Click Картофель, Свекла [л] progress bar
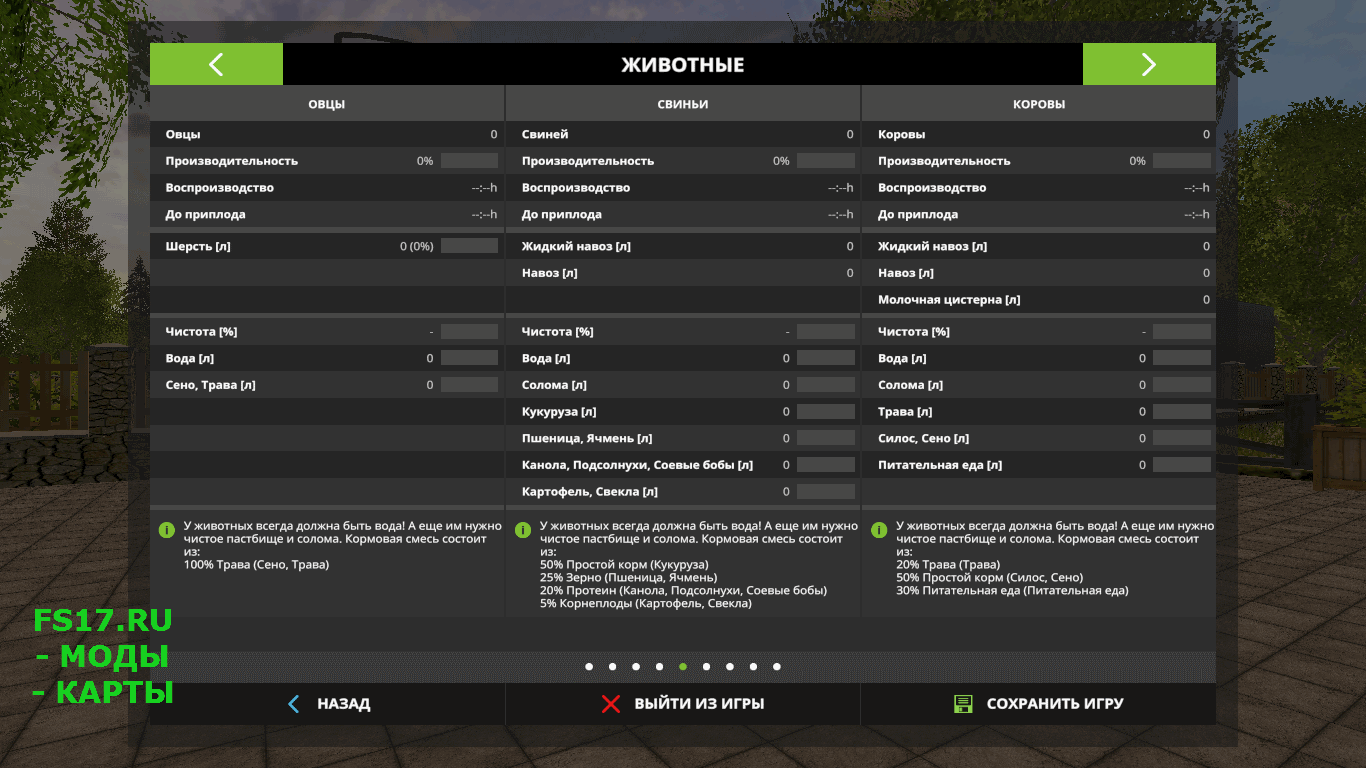 (826, 492)
